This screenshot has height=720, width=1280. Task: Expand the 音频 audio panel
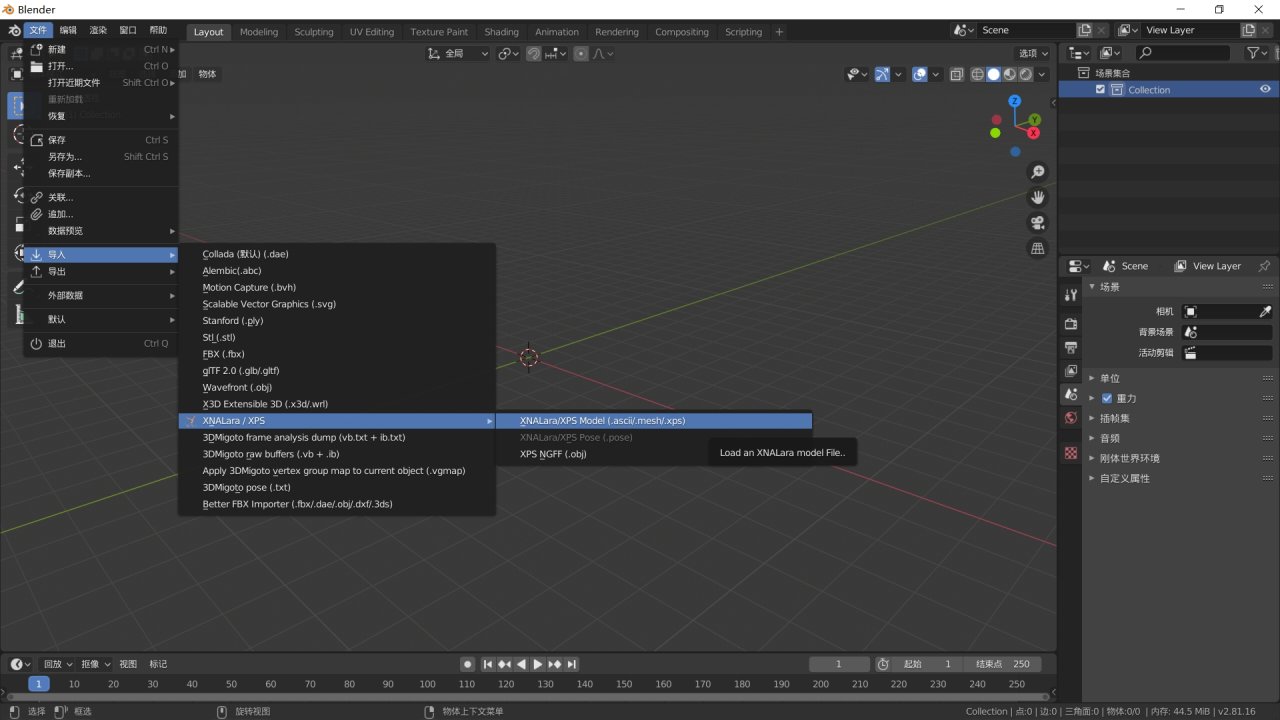pos(1109,438)
